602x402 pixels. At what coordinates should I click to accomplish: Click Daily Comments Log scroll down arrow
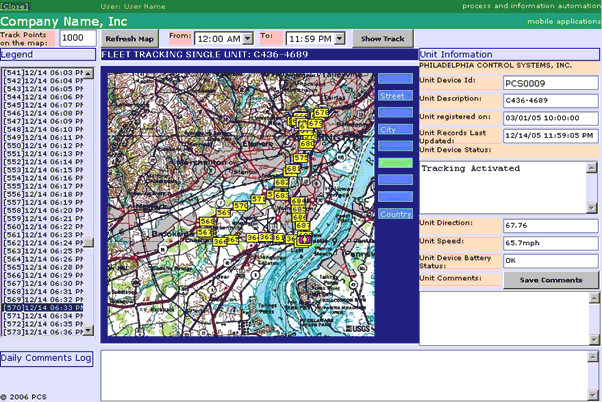tap(593, 395)
